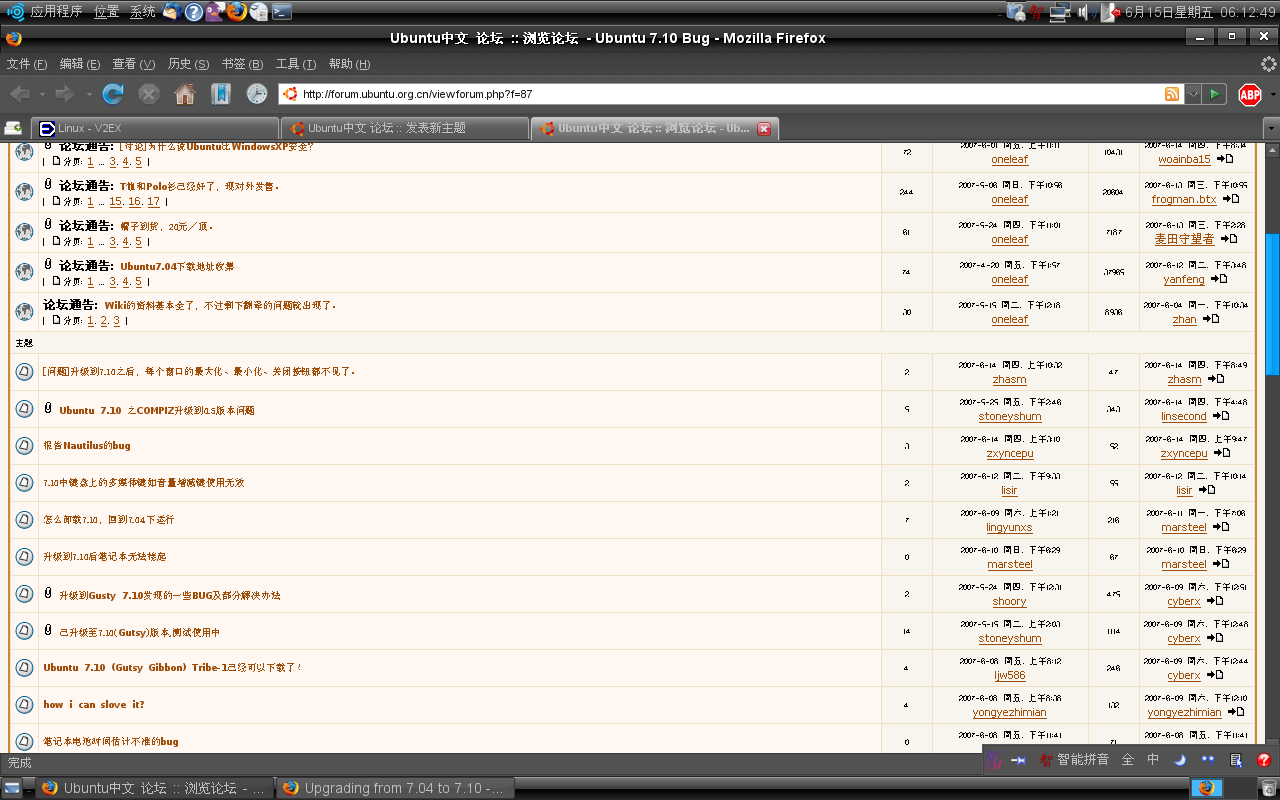Viewport: 1280px width, 800px height.
Task: Toggle SCIM full/half width letter 全
Action: pos(1128,760)
